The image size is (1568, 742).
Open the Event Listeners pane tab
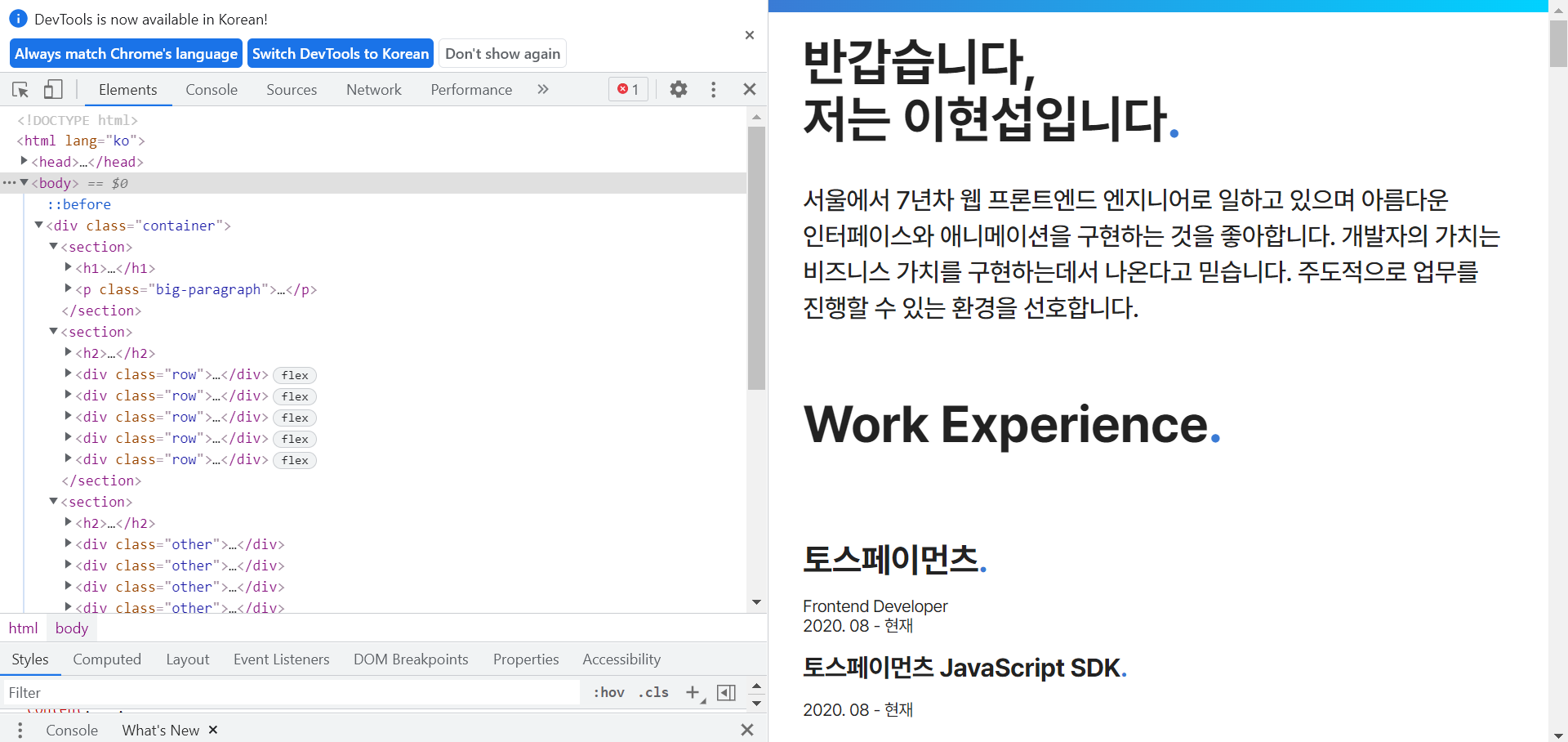coord(282,659)
